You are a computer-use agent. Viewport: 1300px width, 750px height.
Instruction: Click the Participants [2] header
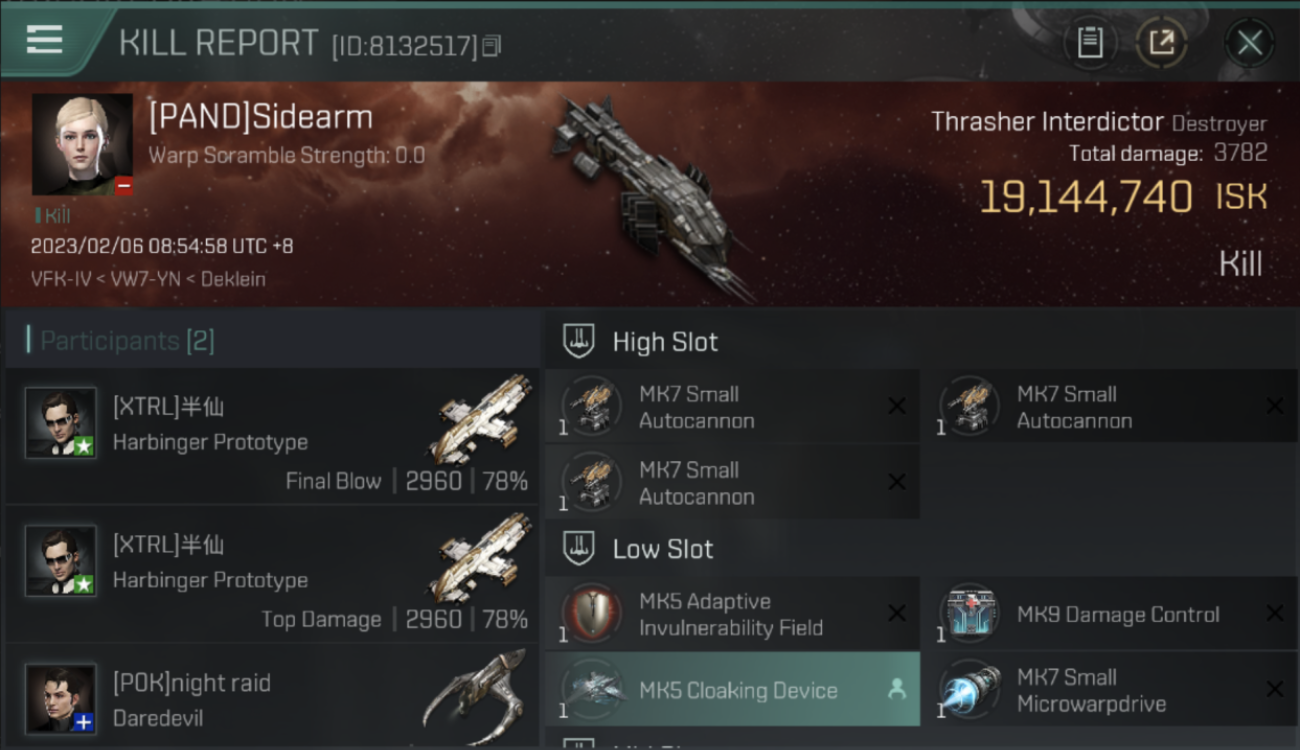pos(120,341)
